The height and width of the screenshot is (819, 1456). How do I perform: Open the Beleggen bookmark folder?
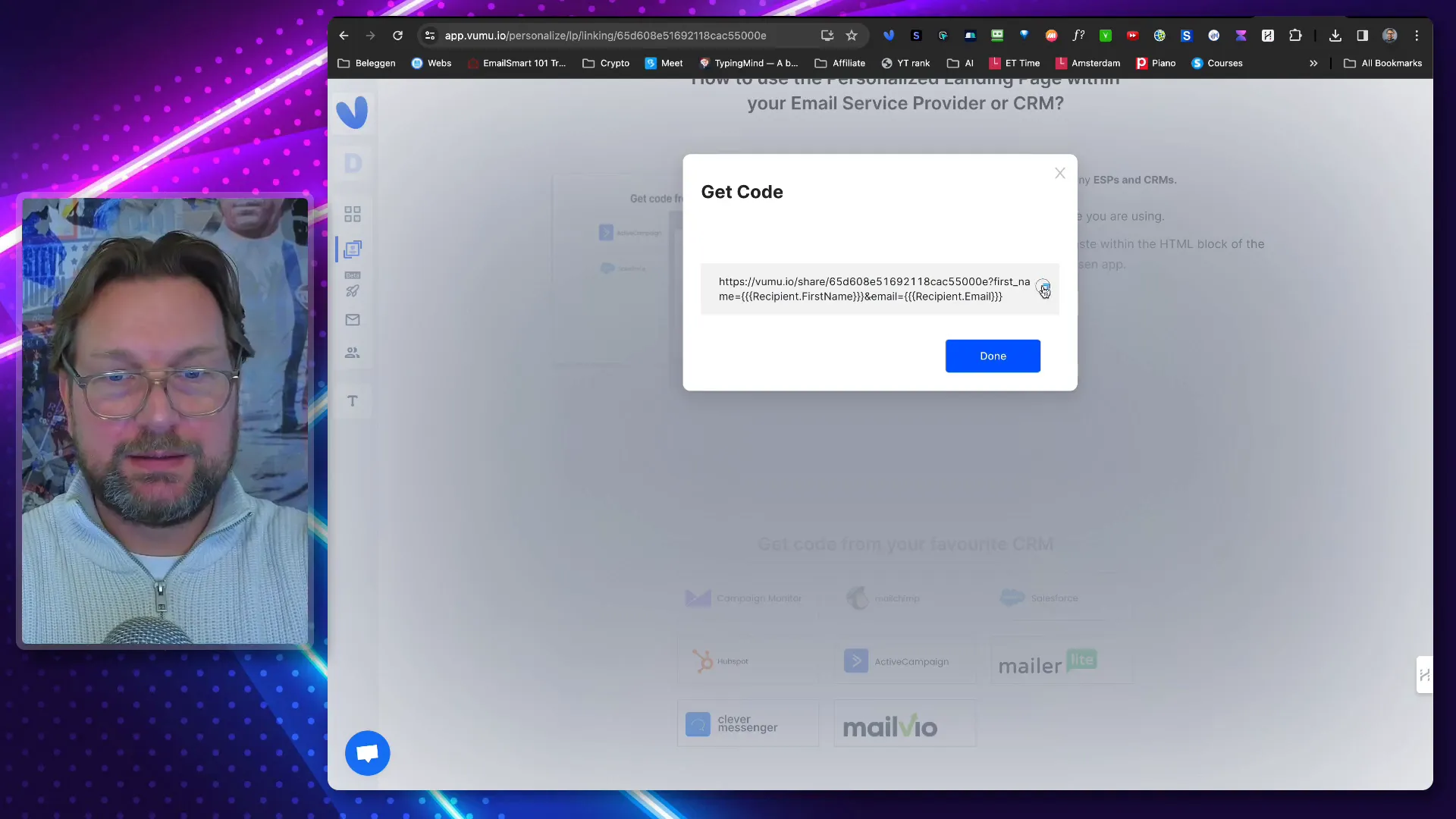pos(366,63)
